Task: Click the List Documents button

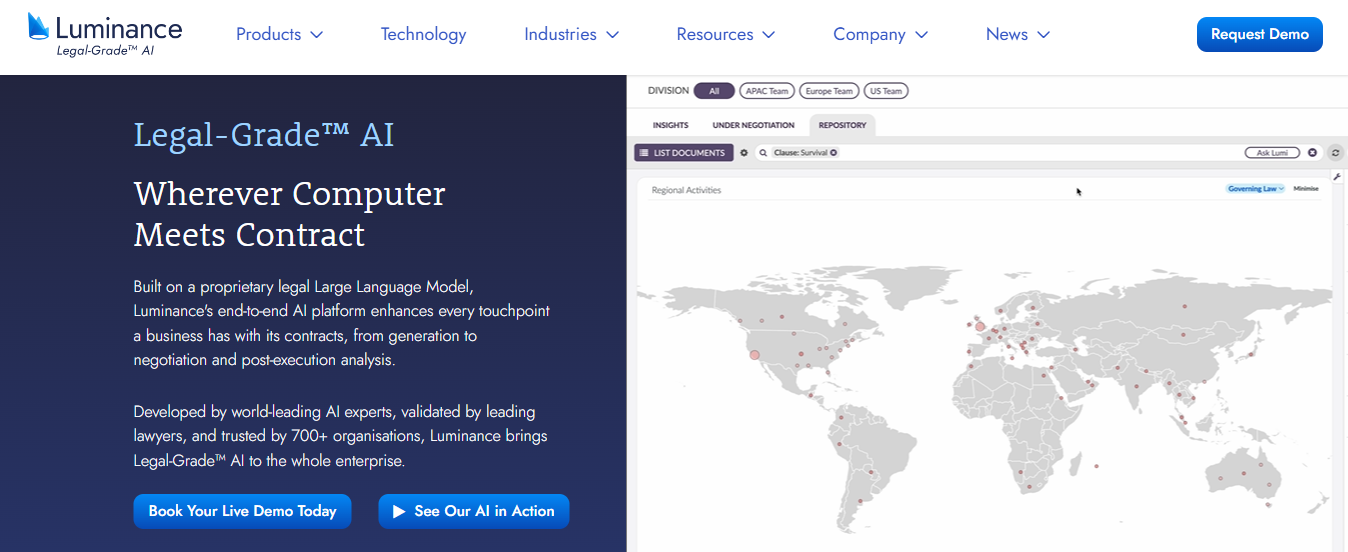Action: point(684,153)
